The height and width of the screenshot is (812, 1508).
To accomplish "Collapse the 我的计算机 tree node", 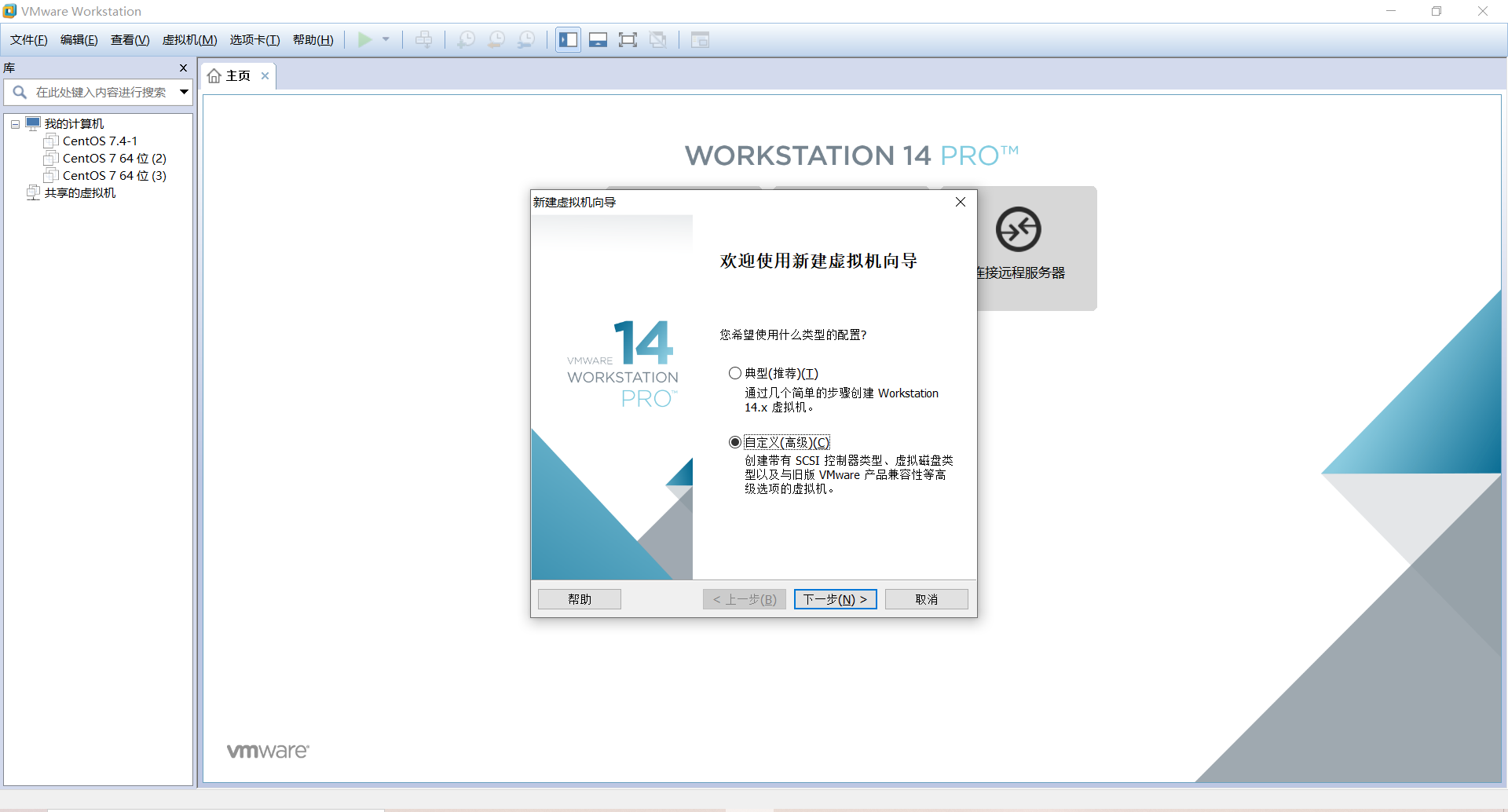I will (x=15, y=124).
